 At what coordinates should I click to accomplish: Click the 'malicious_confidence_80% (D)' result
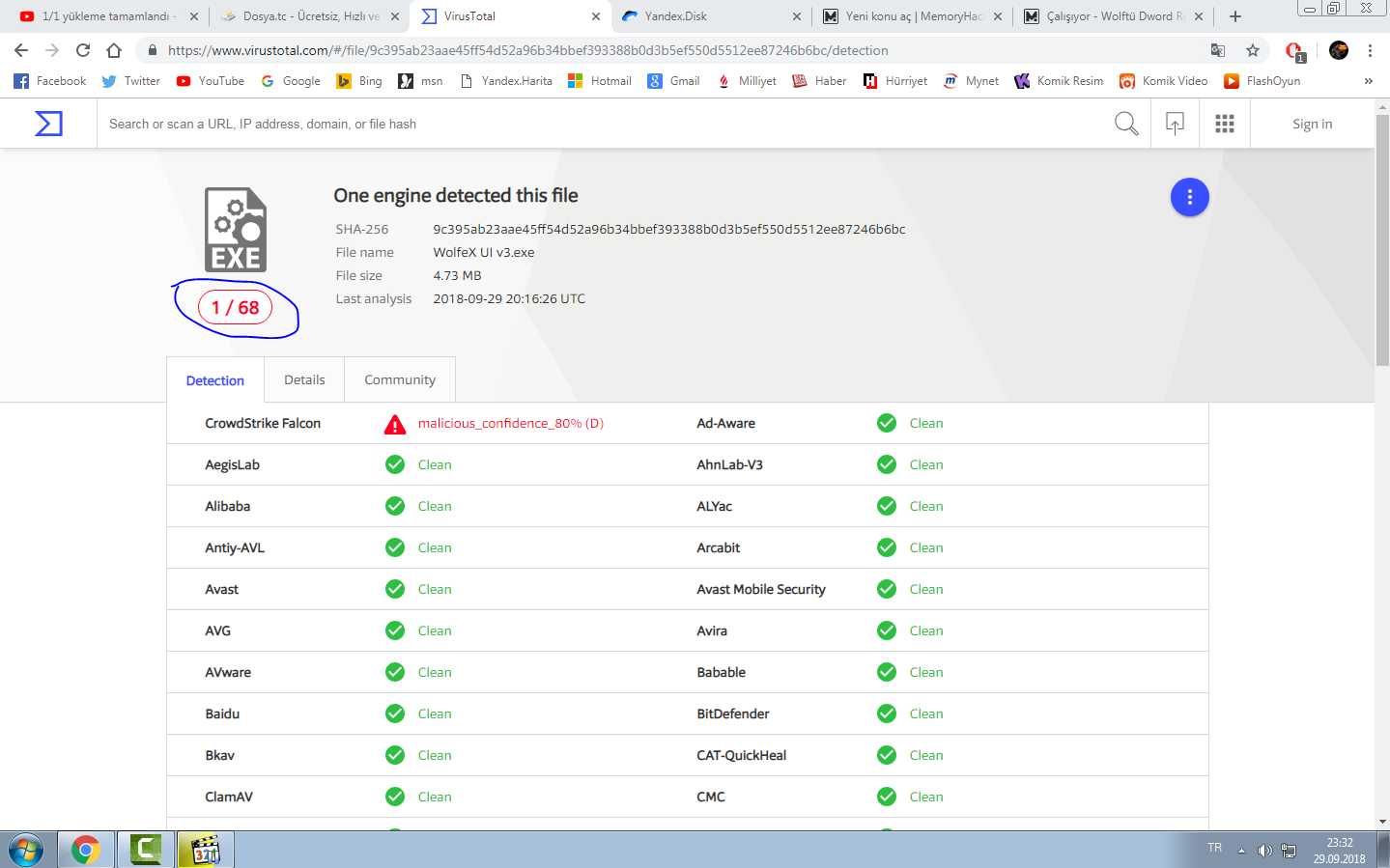pos(511,423)
